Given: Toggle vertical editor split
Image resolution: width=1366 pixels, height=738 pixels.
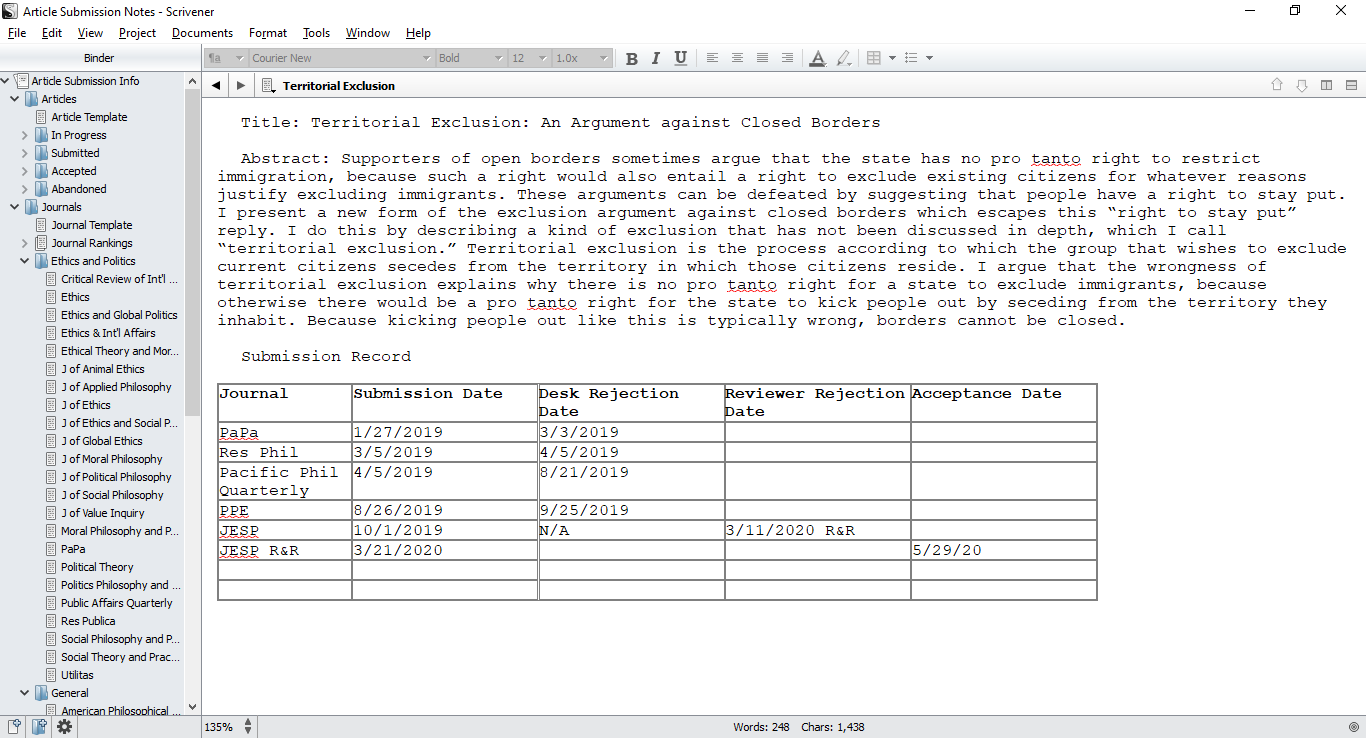Looking at the screenshot, I should click(1327, 86).
